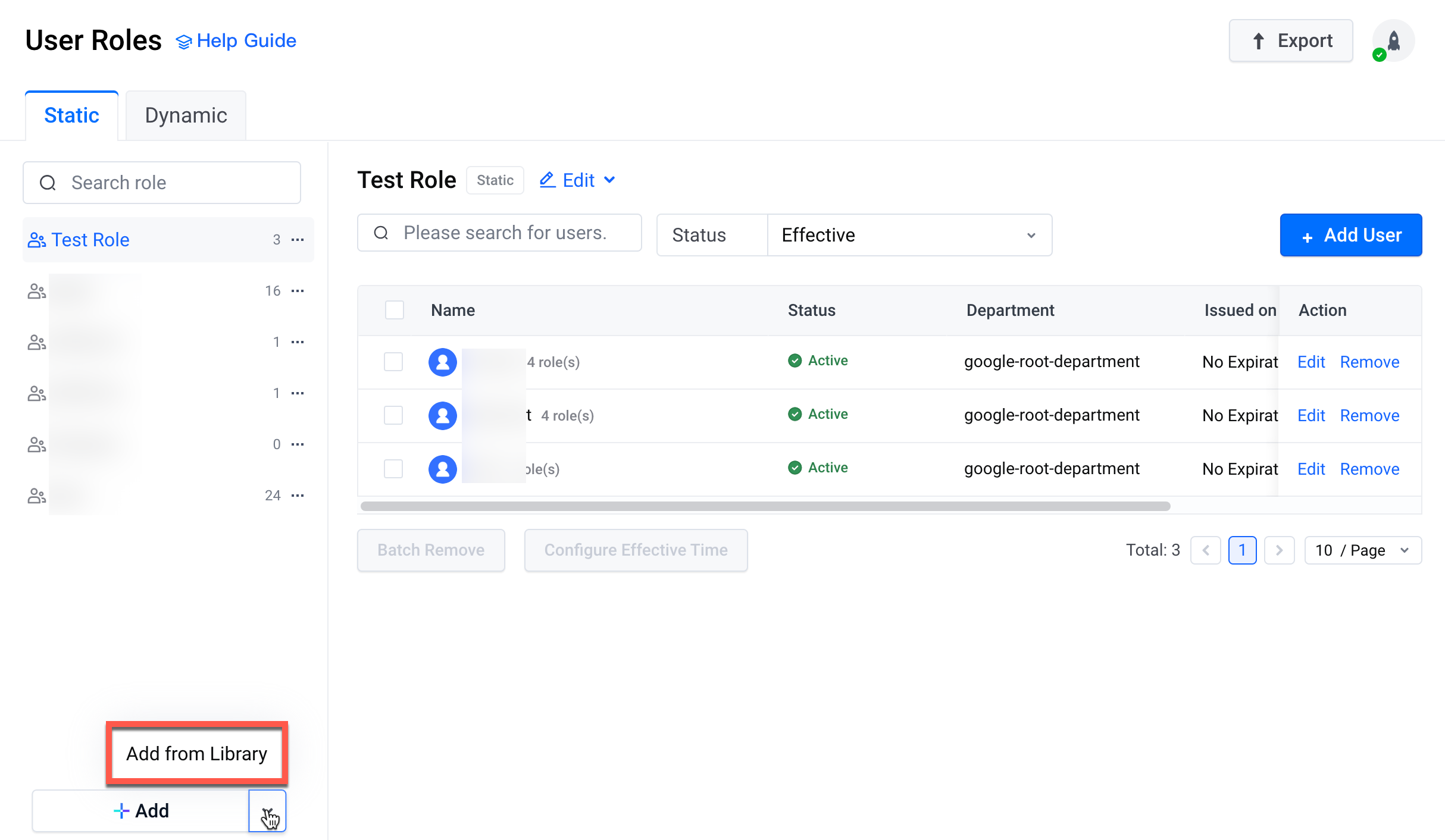
Task: Click the horizontal table scrollbar
Action: 765,506
